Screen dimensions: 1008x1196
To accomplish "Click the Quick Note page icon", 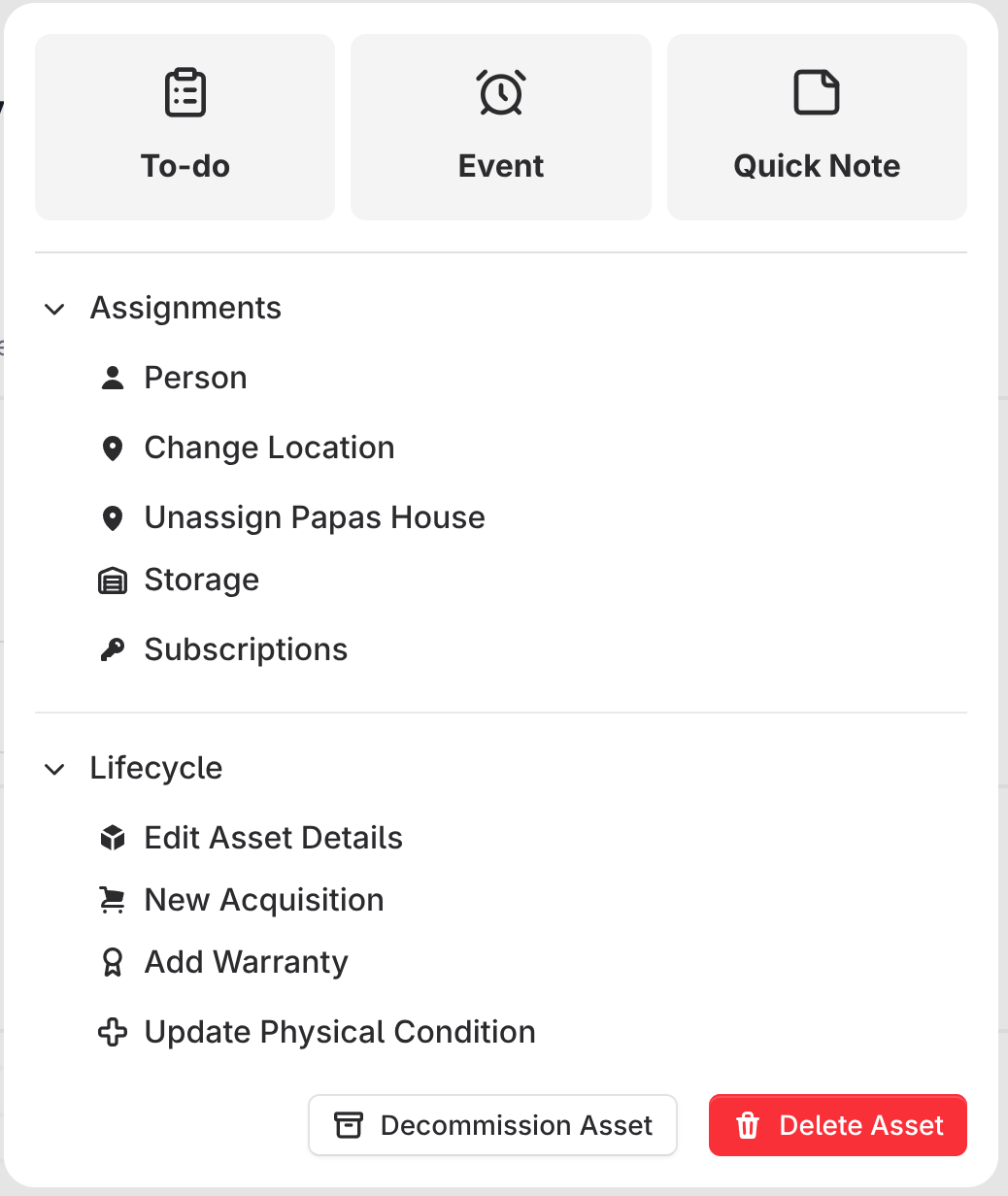I will tap(817, 93).
